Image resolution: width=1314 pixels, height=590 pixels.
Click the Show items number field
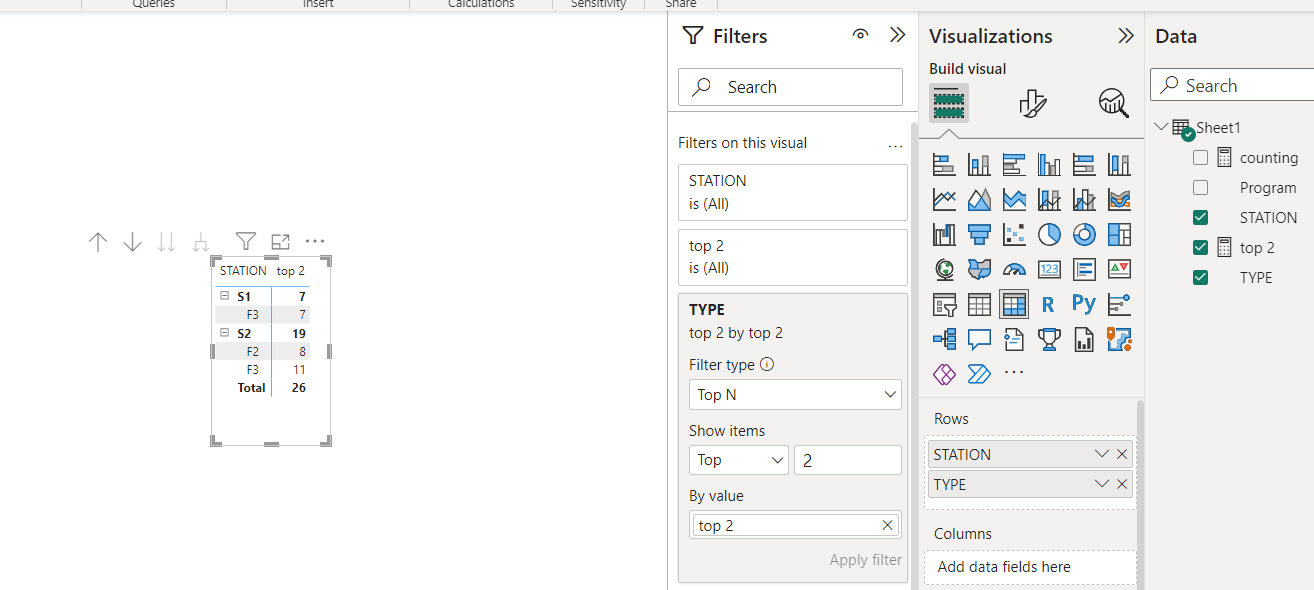tap(848, 460)
